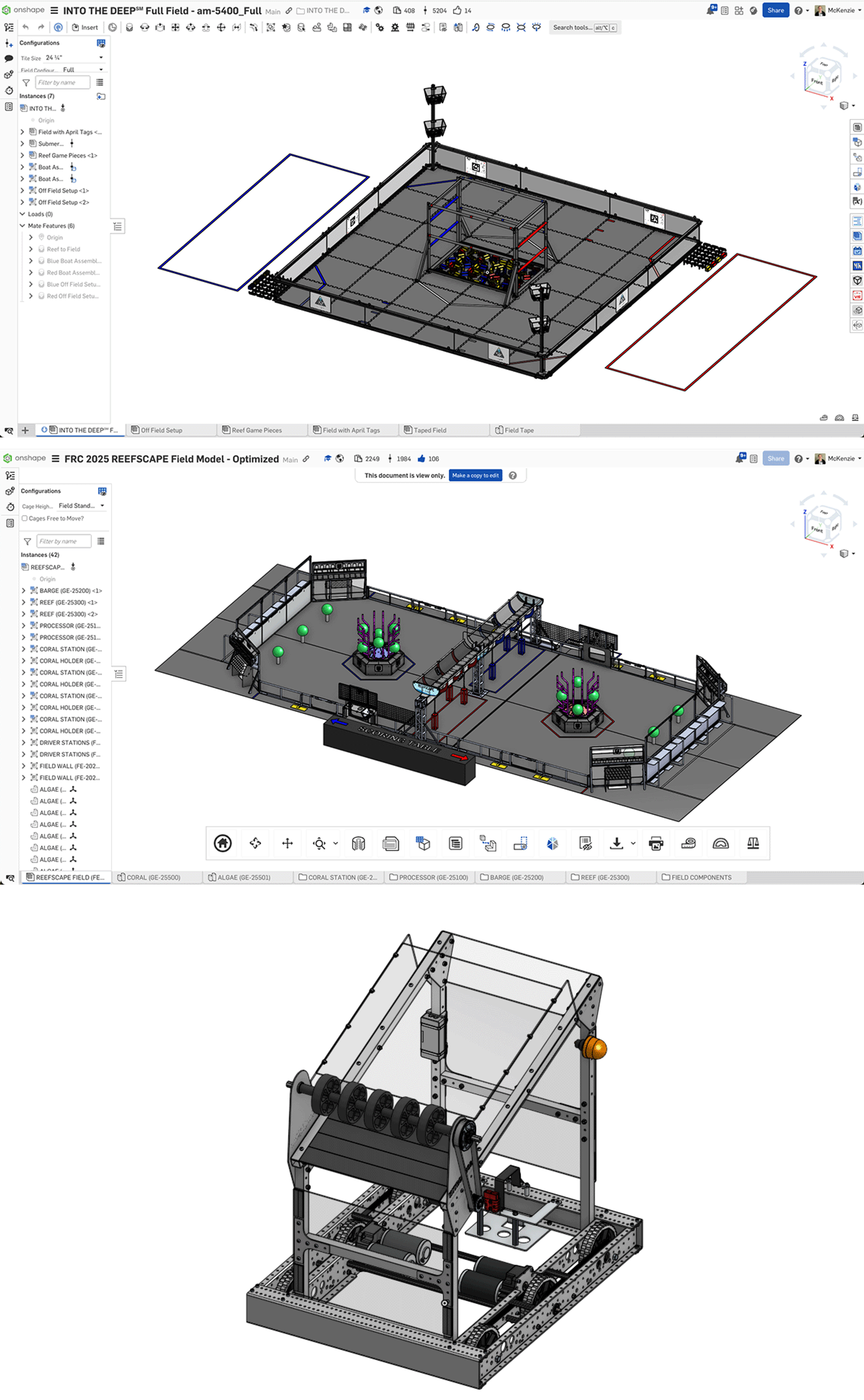Image resolution: width=864 pixels, height=1400 pixels.
Task: Click inside the Filter by name field
Action: click(x=63, y=82)
